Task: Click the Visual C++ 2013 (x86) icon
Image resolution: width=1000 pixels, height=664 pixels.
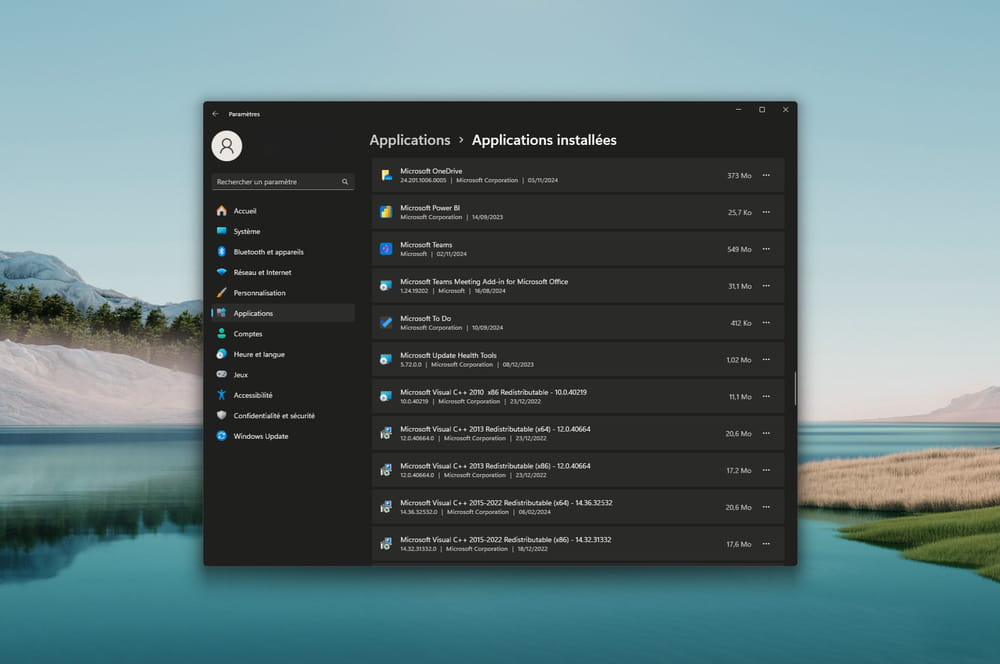Action: coord(386,471)
